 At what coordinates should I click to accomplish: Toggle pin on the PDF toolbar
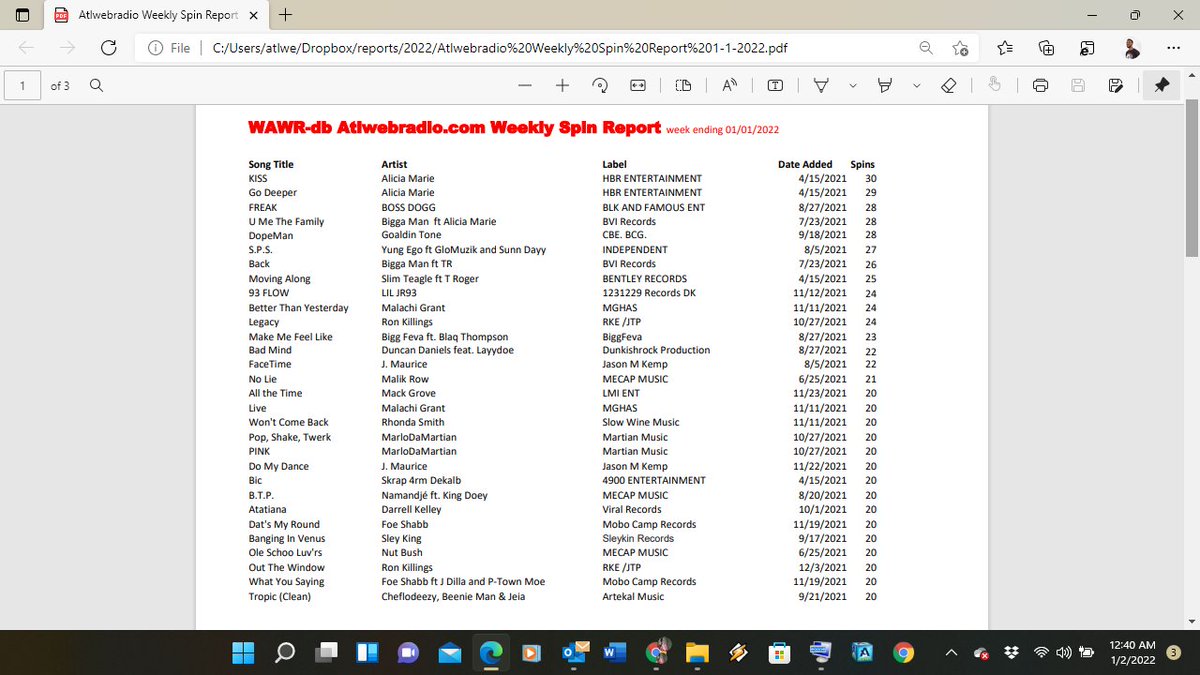point(1161,86)
